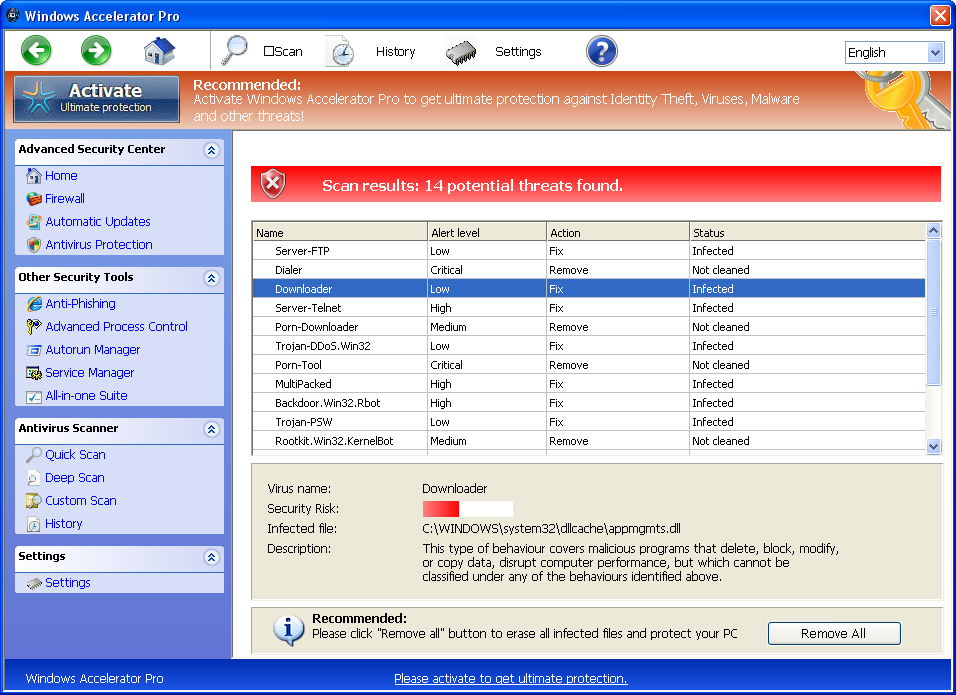
Task: Click the Security Risk level bar
Action: [x=468, y=509]
